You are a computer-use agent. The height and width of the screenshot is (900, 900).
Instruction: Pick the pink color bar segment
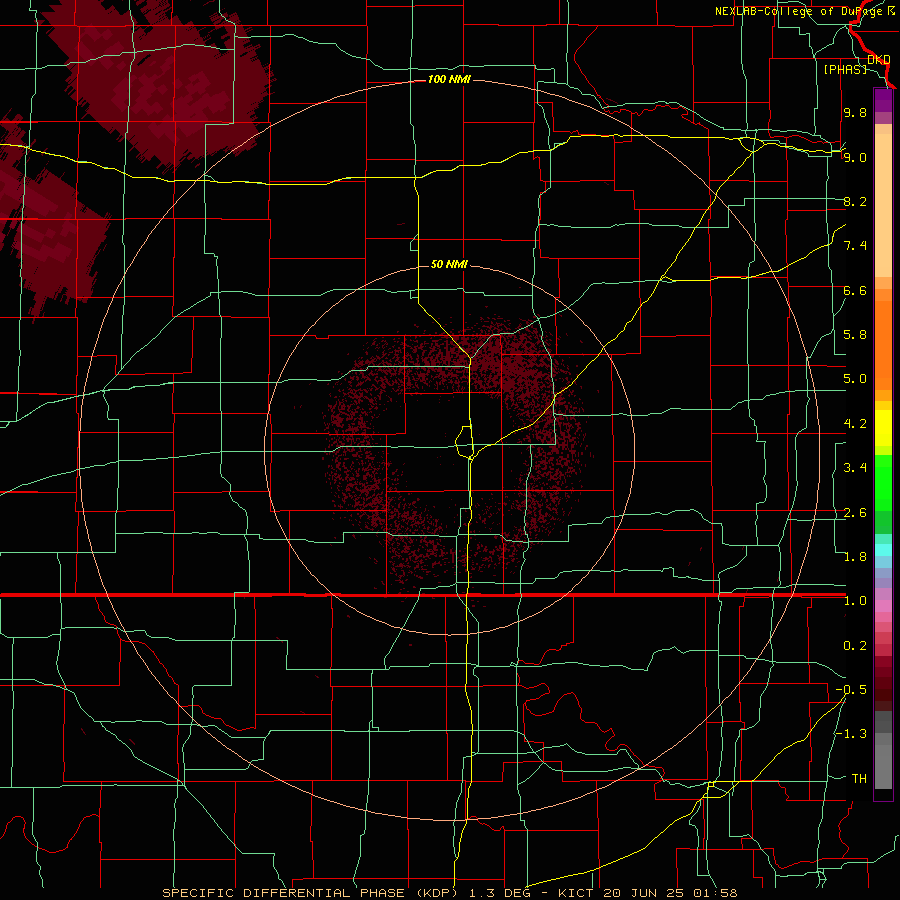coord(883,606)
